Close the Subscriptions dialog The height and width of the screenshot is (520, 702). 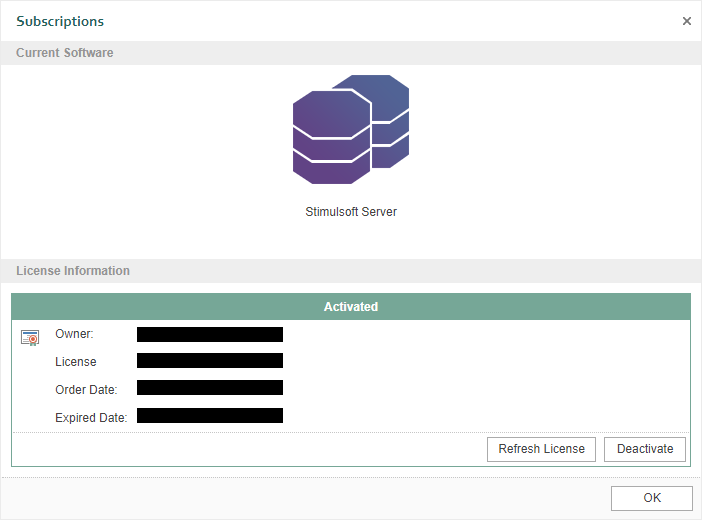point(687,21)
